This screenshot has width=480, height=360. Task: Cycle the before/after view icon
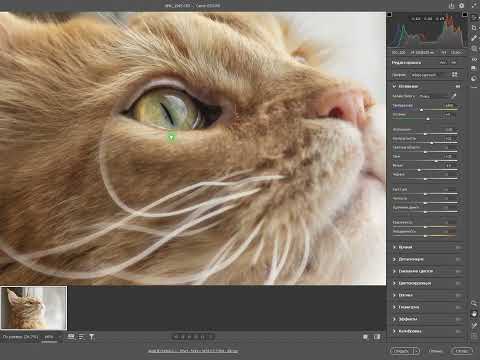[366, 337]
